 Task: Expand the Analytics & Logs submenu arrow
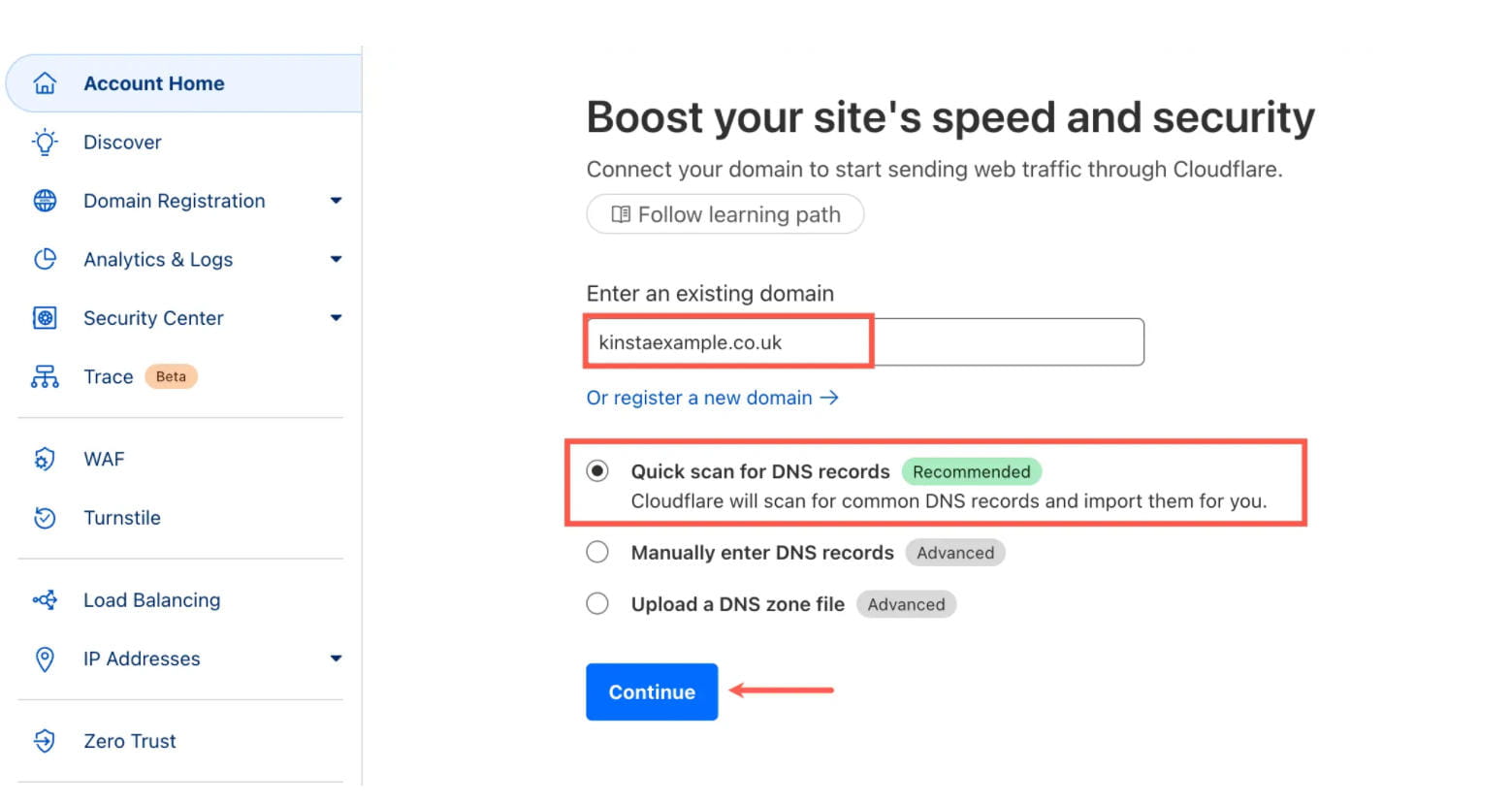click(x=336, y=259)
